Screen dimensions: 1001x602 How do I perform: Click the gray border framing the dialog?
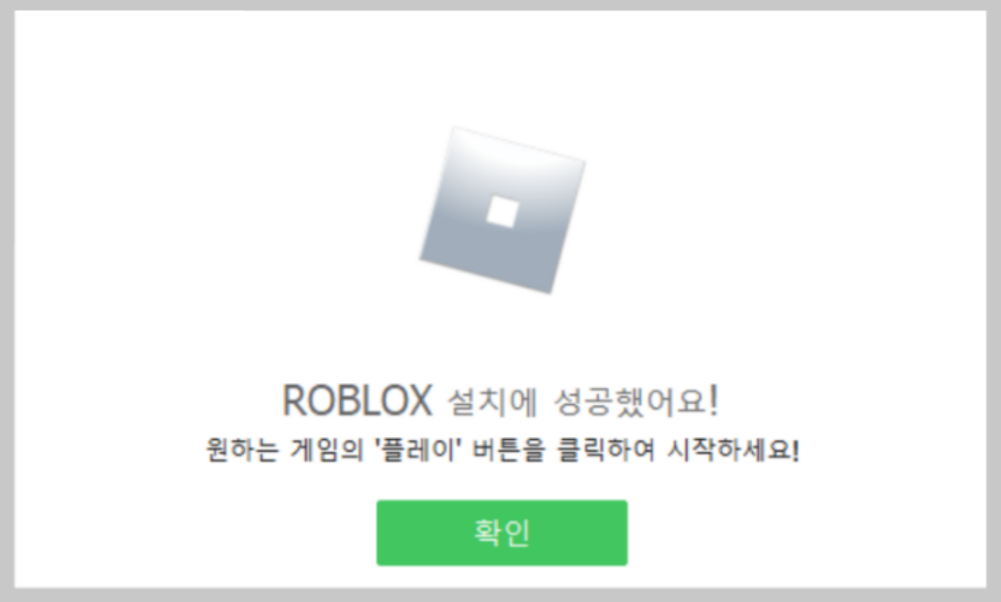coord(500,4)
